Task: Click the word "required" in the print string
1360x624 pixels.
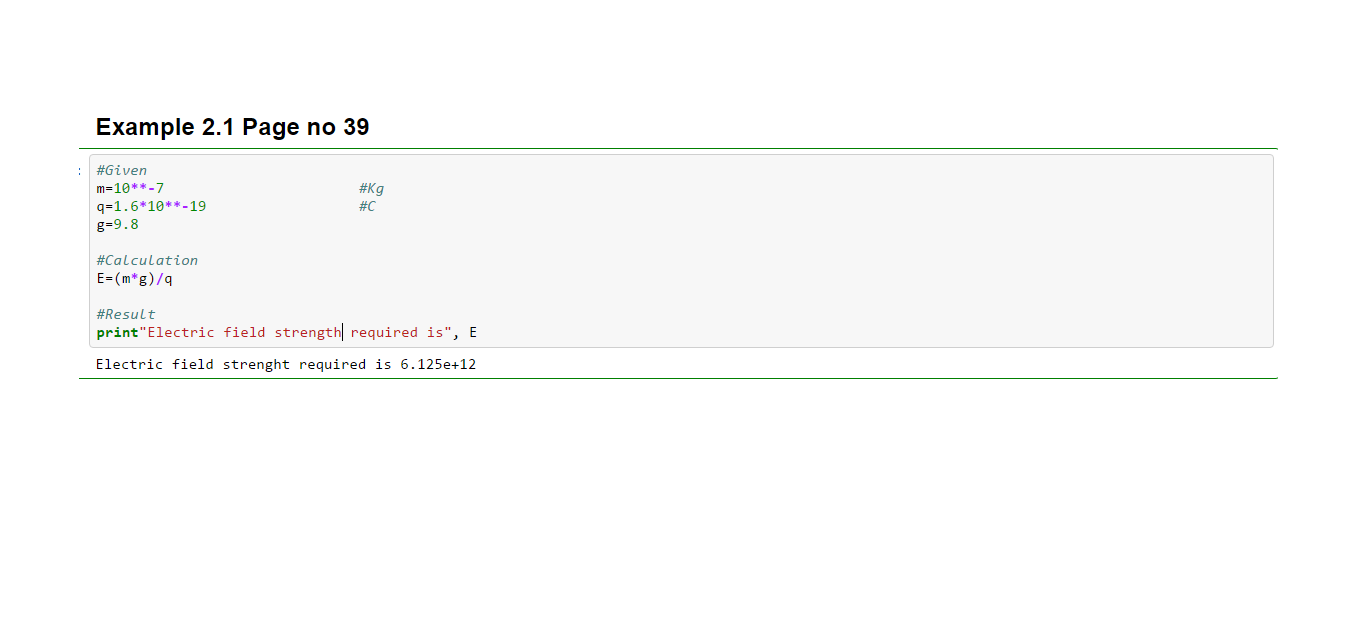Action: click(x=384, y=333)
